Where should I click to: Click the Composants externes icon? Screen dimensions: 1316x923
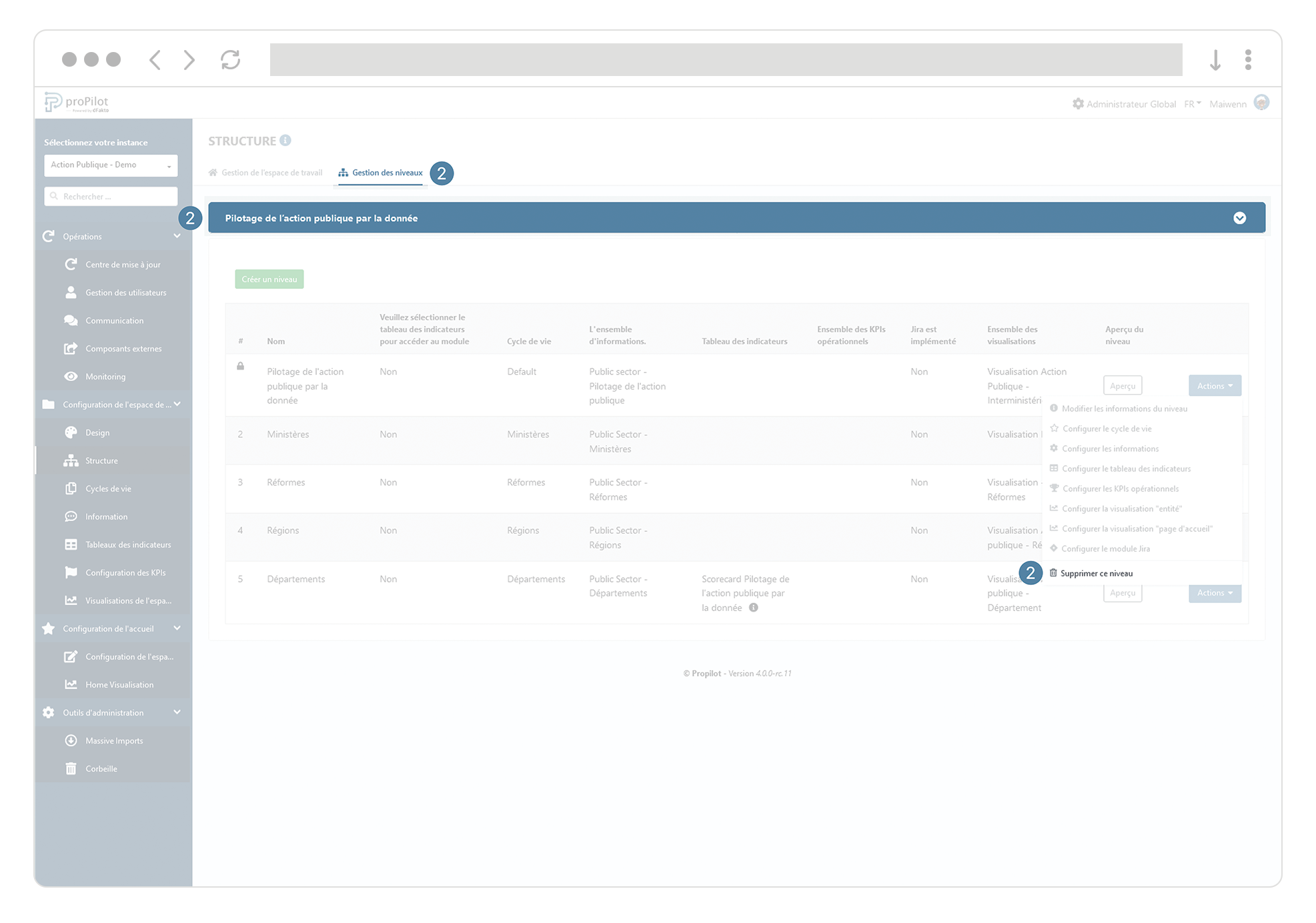pyautogui.click(x=71, y=348)
